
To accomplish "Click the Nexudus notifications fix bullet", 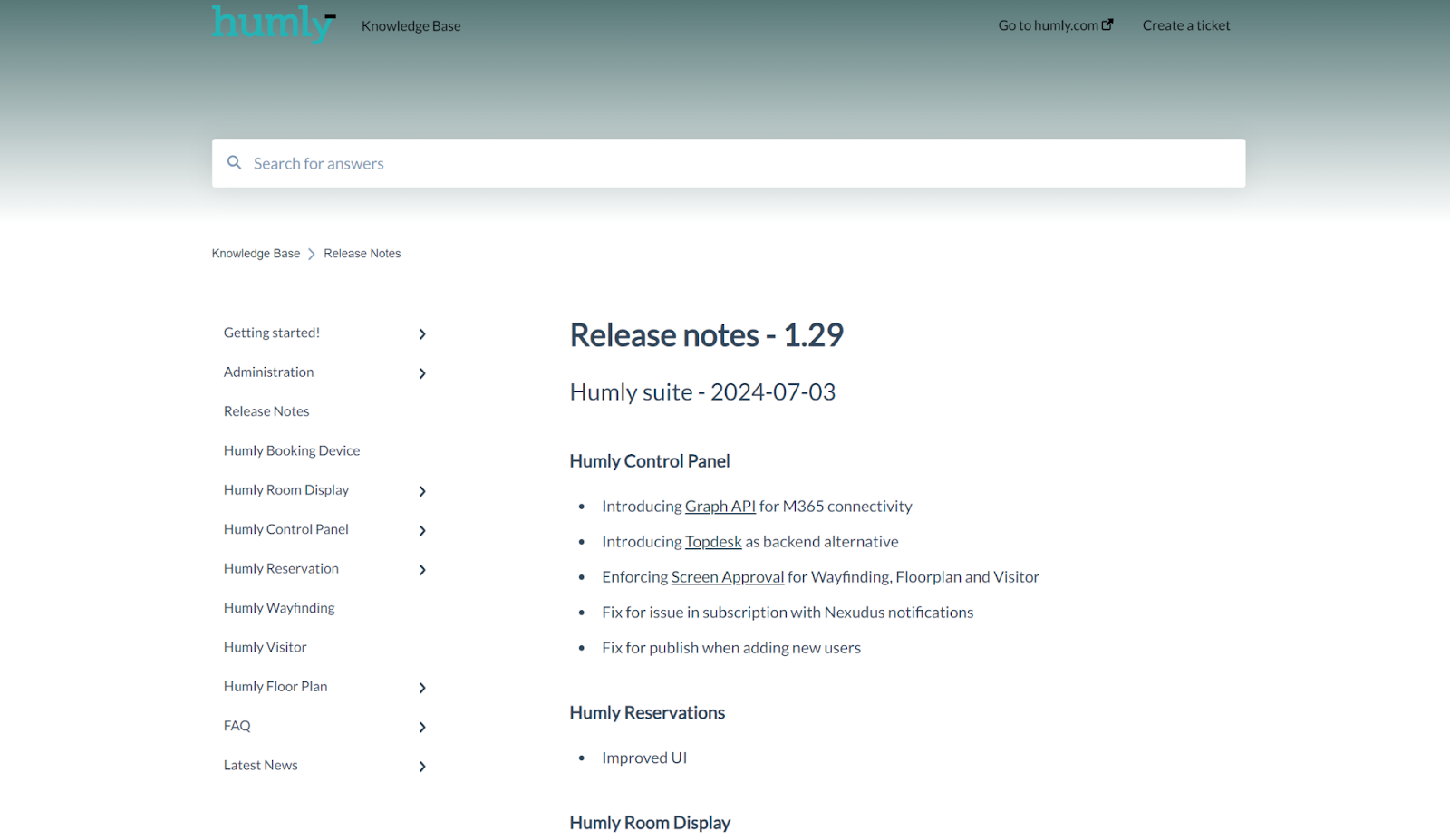I will click(x=788, y=613).
